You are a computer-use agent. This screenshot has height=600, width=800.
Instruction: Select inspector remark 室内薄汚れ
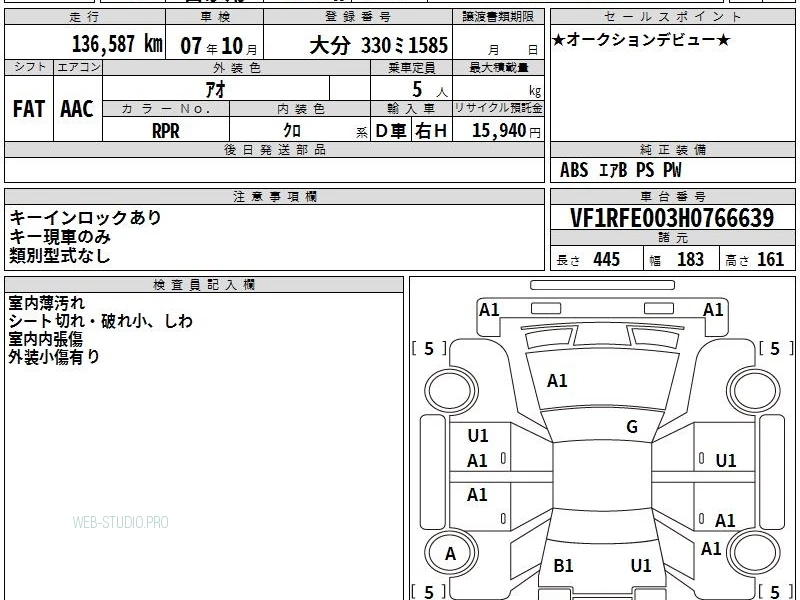click(46, 303)
